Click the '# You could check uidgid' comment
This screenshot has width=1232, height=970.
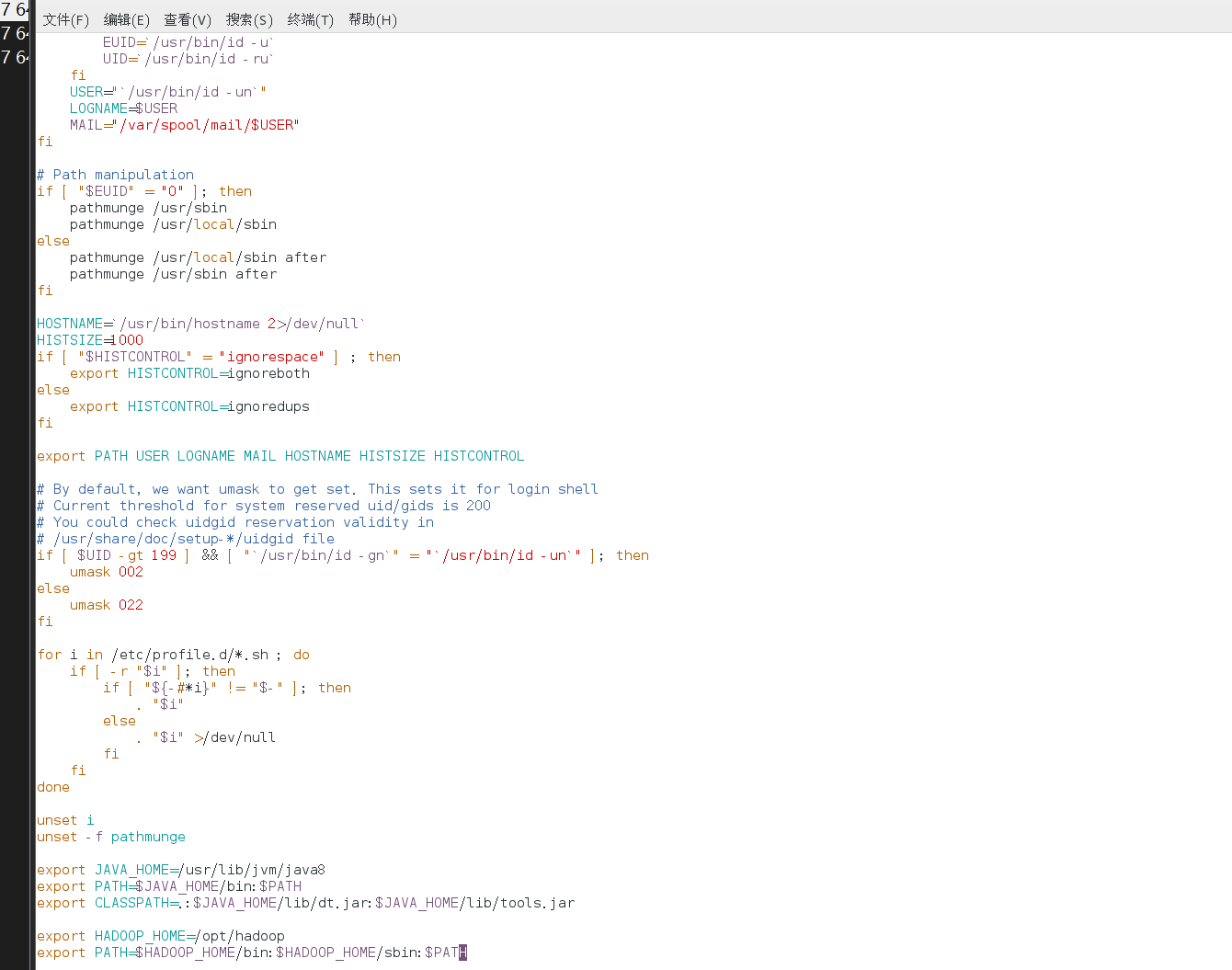click(235, 522)
